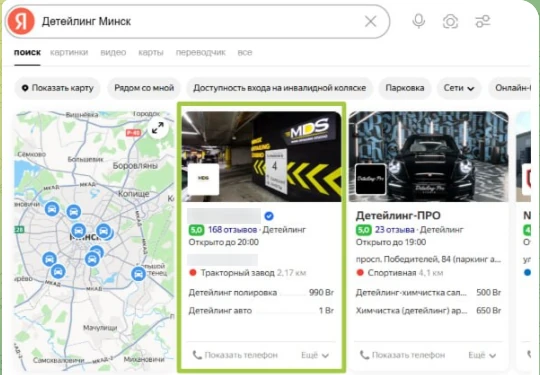
Task: Open the 168 отзывов link
Action: point(232,230)
